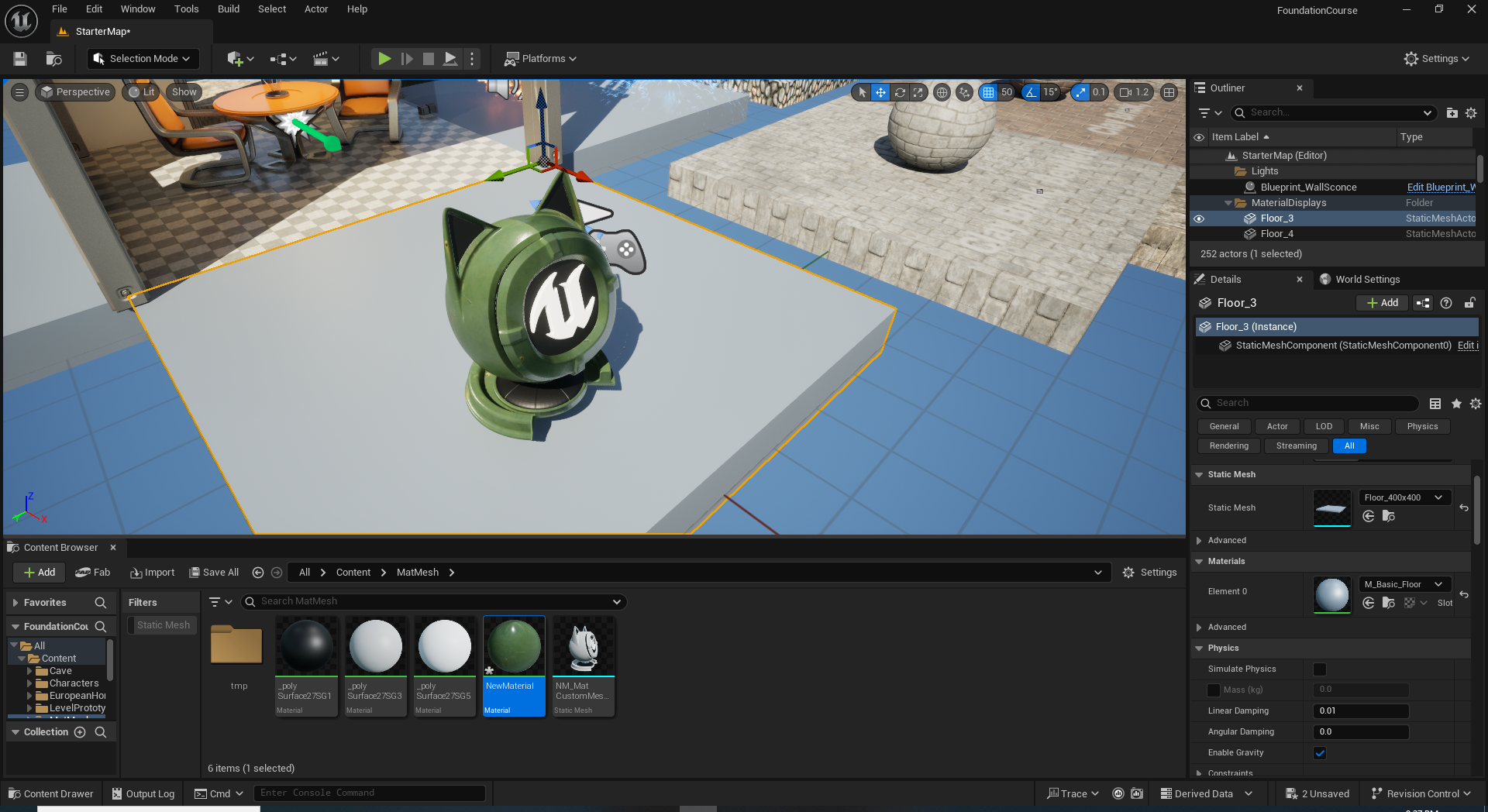Use selected asset arrow for Element 0 material
The height and width of the screenshot is (812, 1488).
coord(1369,604)
